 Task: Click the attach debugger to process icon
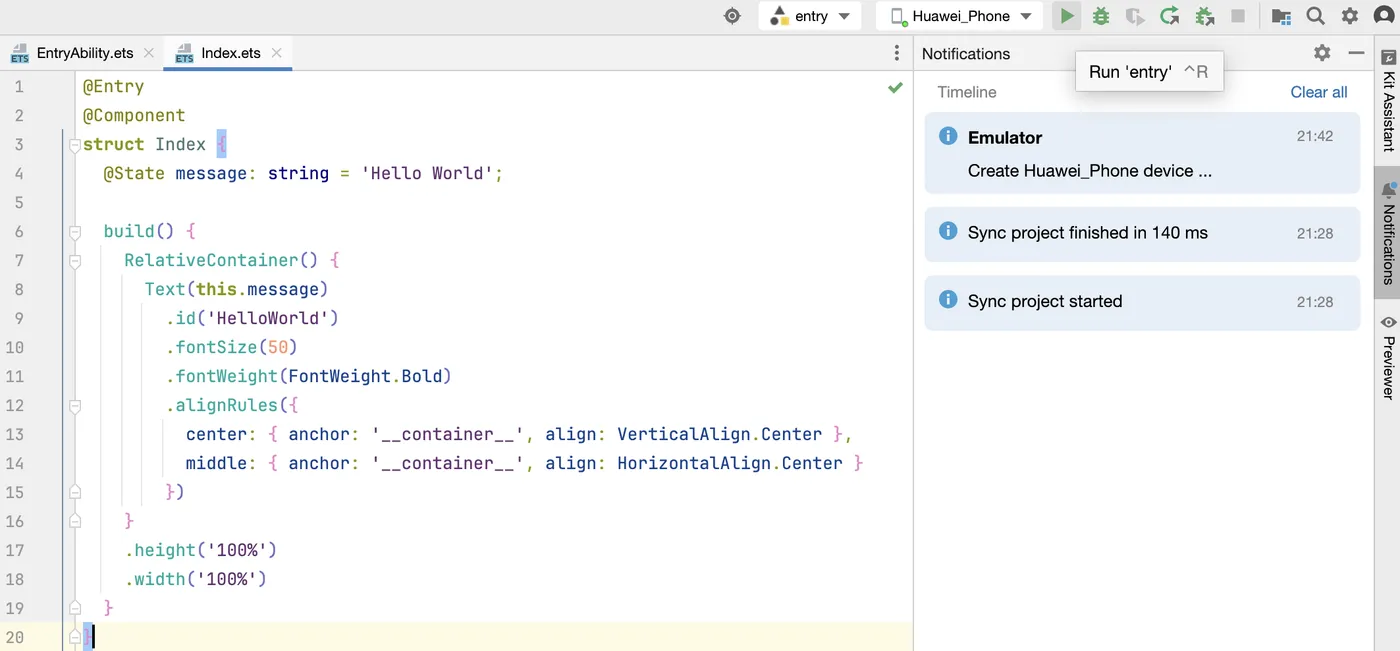tap(1204, 16)
